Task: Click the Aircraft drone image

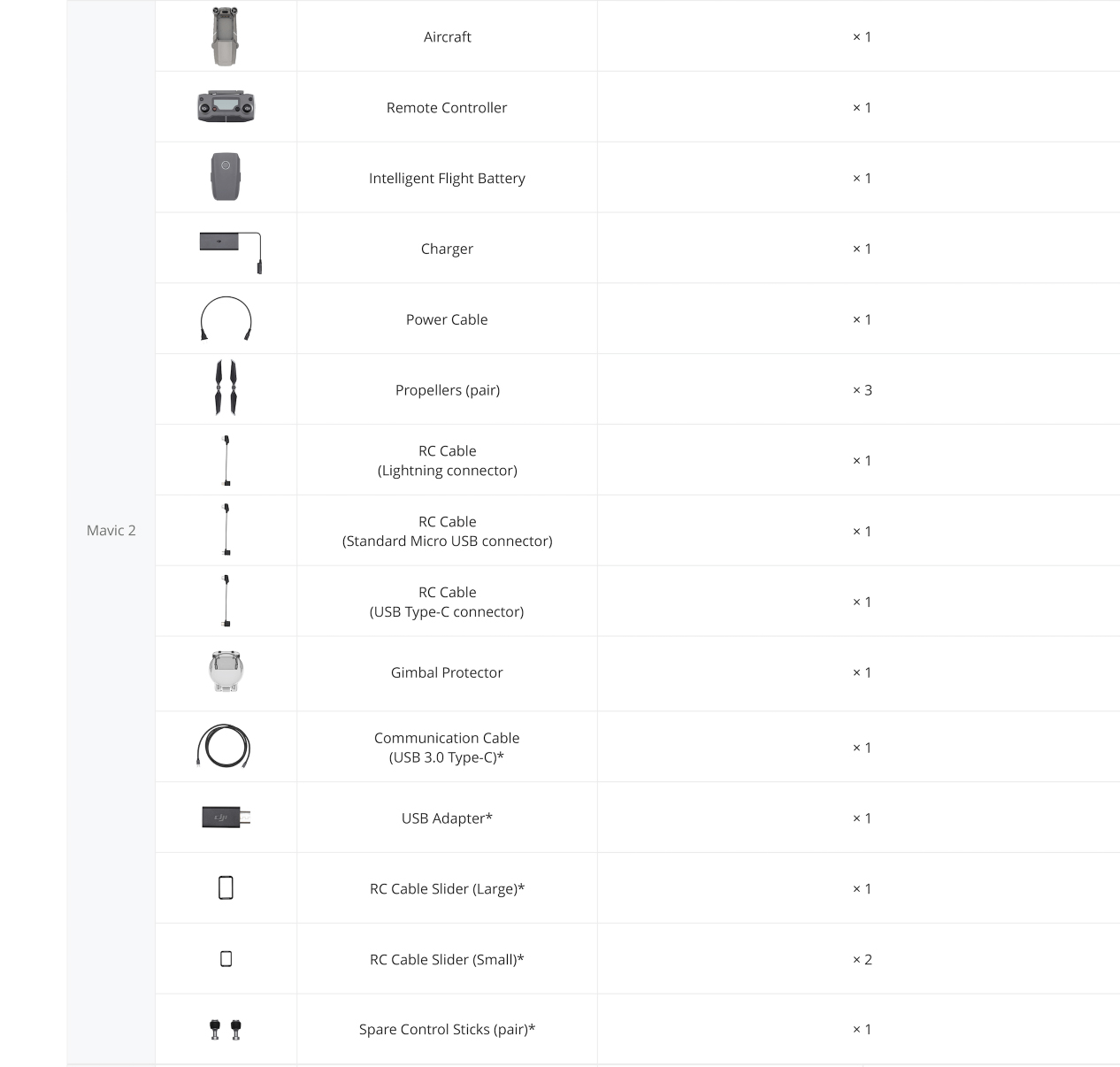Action: tap(226, 36)
